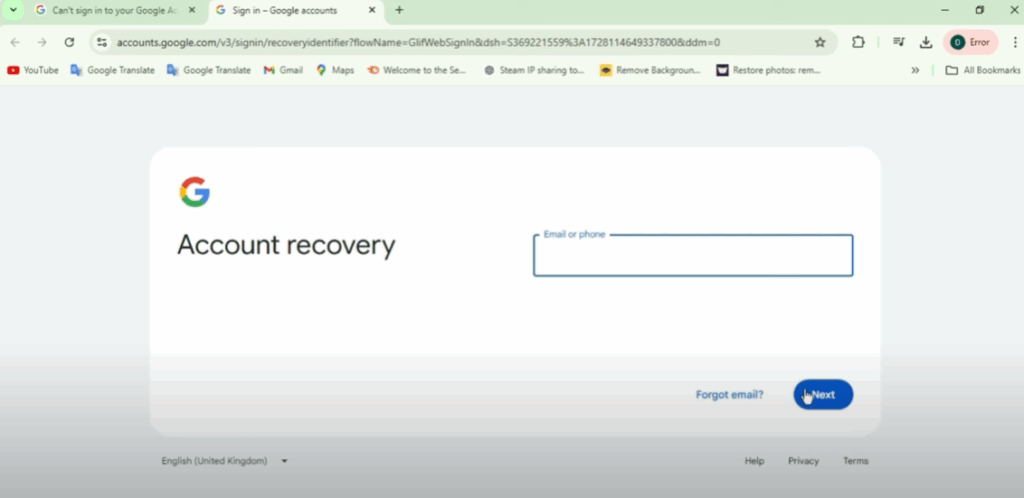Open the media control icon
Image resolution: width=1024 pixels, height=498 pixels.
(x=899, y=42)
